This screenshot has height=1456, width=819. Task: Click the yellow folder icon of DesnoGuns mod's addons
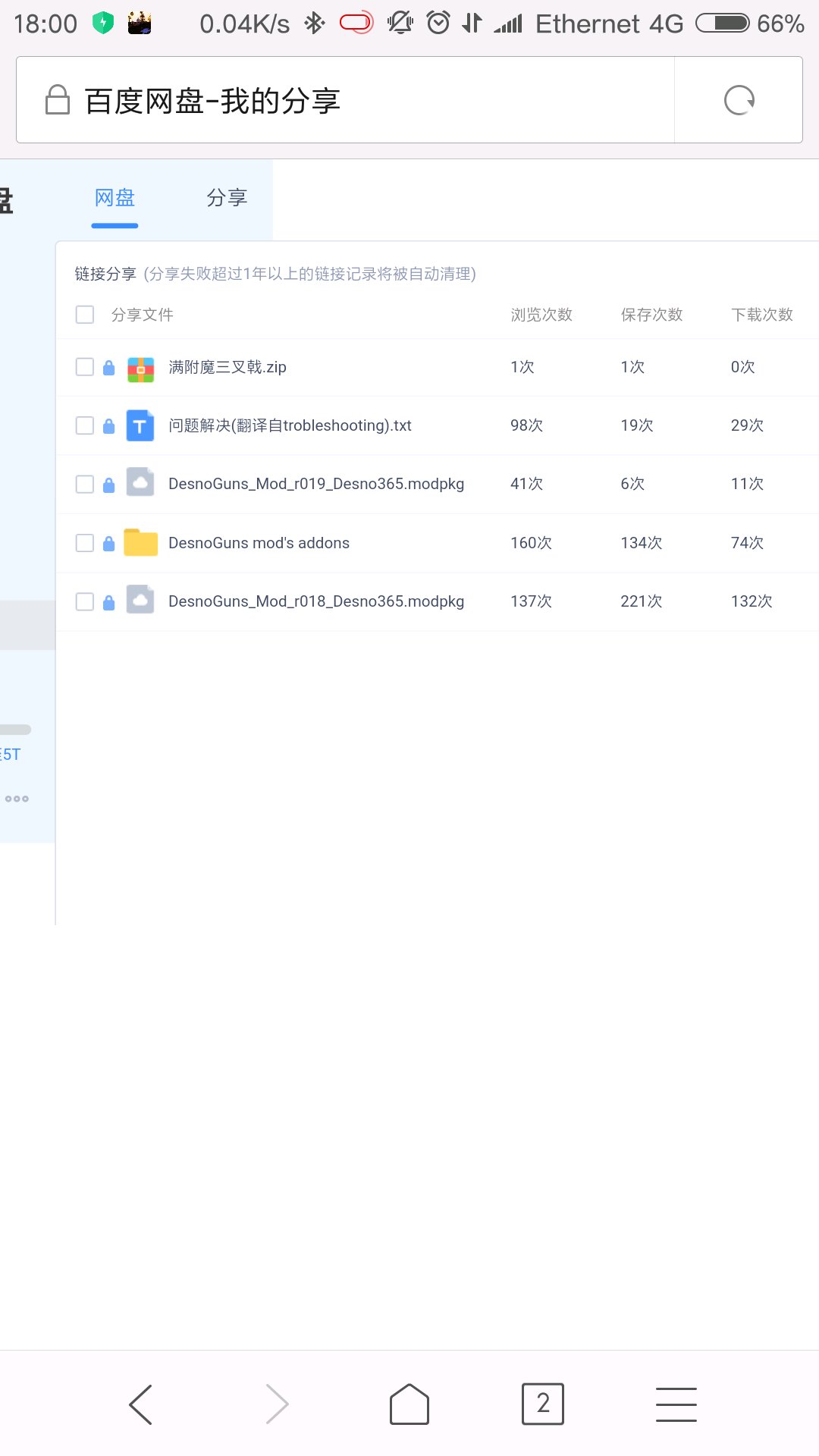pyautogui.click(x=140, y=542)
